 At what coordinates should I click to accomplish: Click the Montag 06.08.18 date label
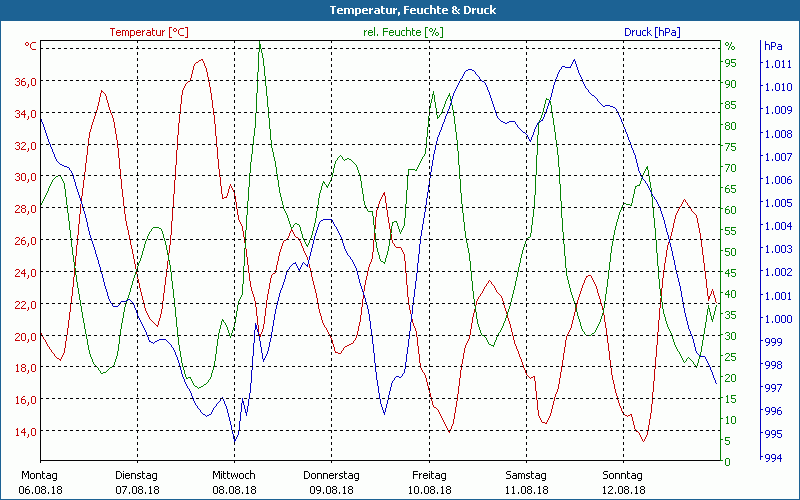pos(39,482)
